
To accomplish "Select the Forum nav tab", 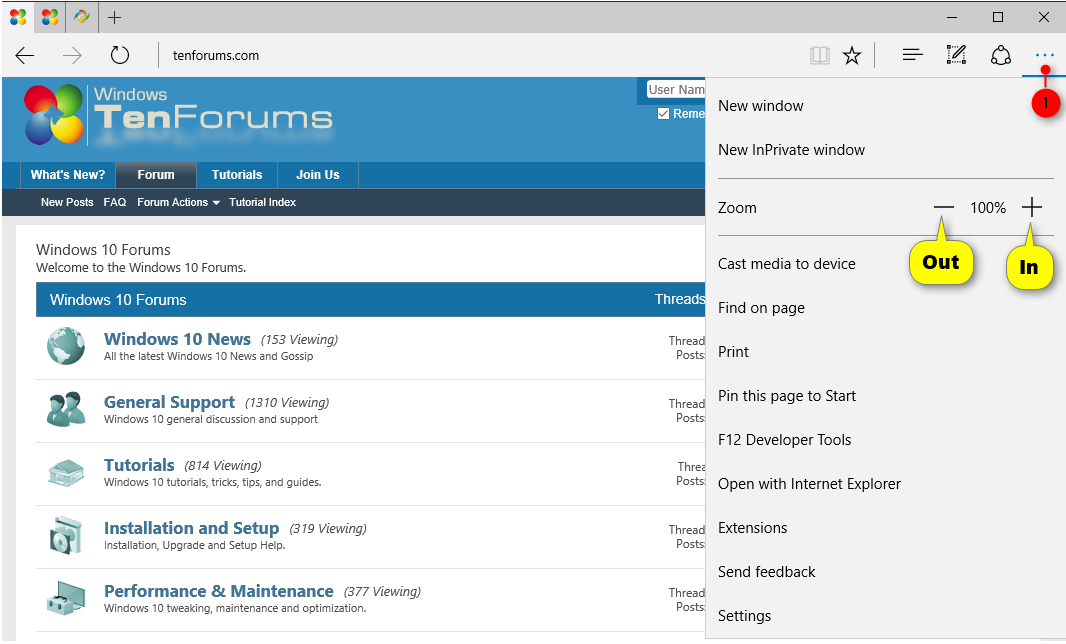I will [x=156, y=175].
